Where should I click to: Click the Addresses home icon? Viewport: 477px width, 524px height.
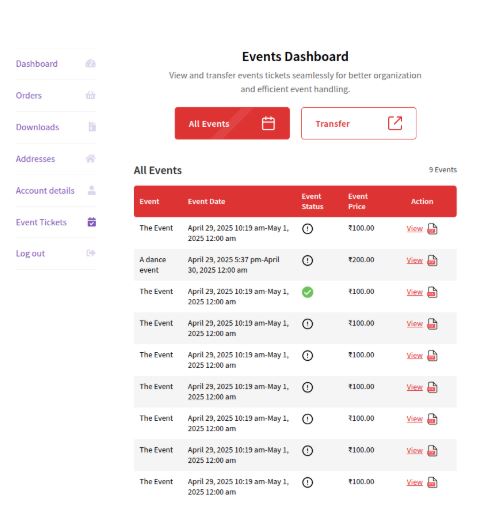pyautogui.click(x=91, y=158)
